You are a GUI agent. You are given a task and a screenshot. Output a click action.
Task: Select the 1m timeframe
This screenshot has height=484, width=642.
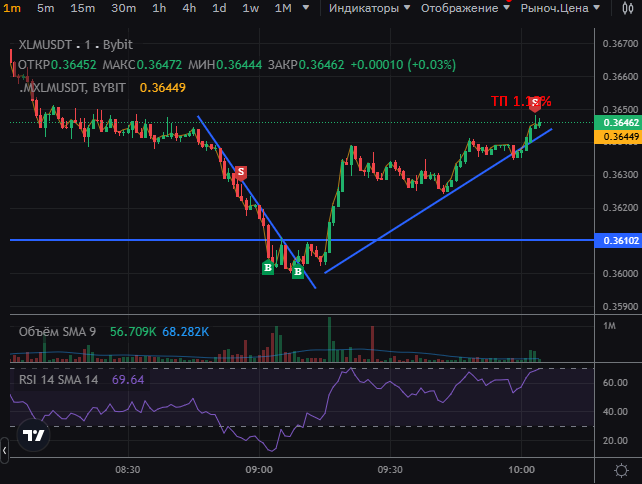click(x=11, y=8)
